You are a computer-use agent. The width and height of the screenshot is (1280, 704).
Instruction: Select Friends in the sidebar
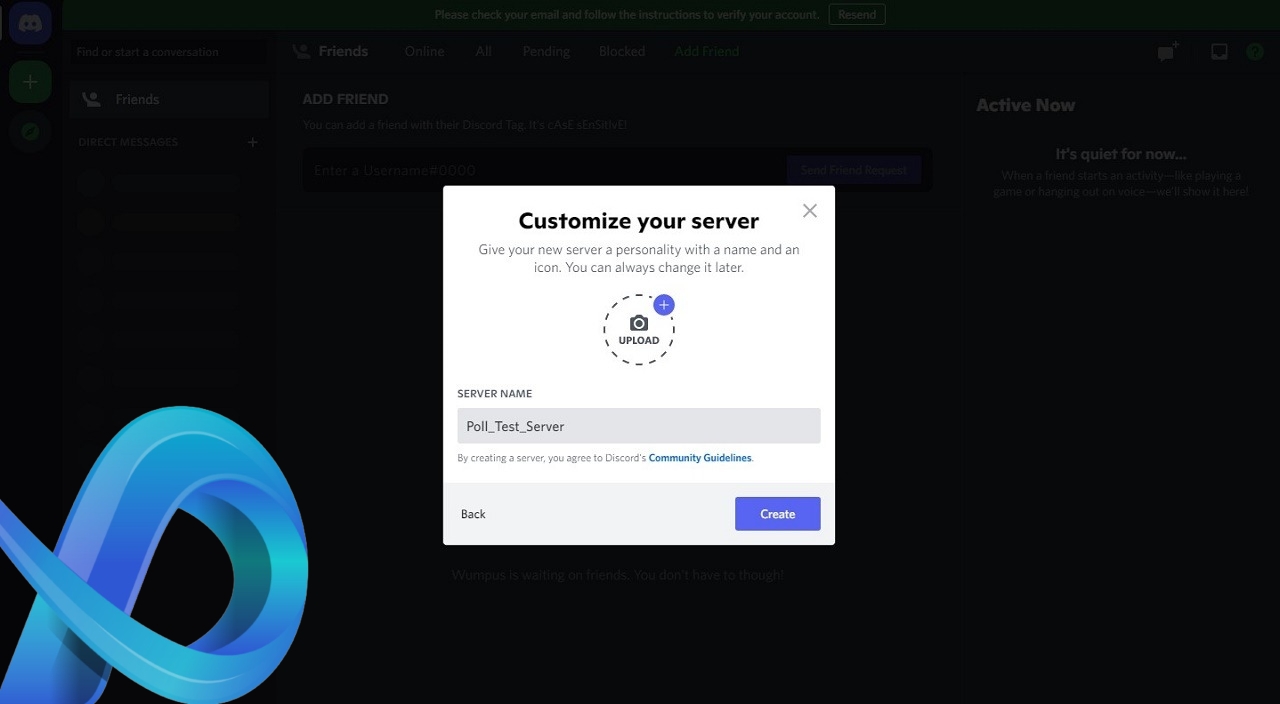[169, 99]
